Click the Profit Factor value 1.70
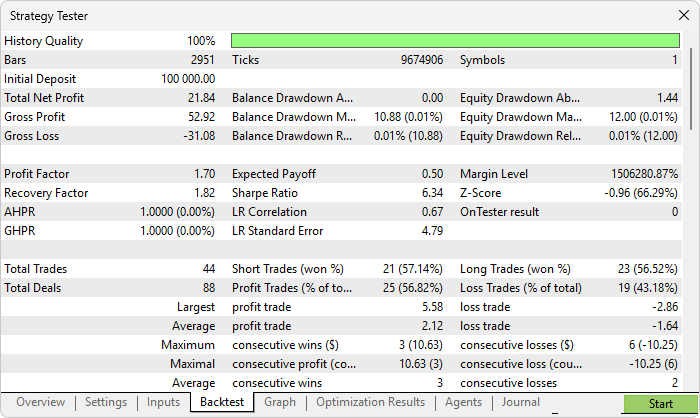Viewport: 700px width, 418px height. [x=203, y=174]
